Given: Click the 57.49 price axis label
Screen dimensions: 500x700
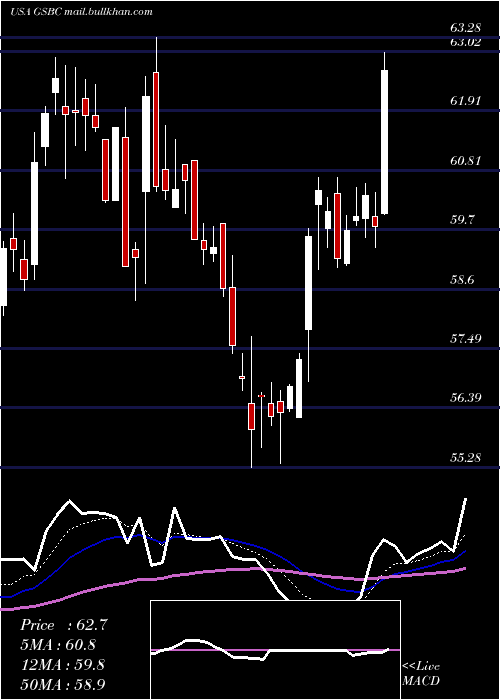Looking at the screenshot, I should (x=465, y=338).
